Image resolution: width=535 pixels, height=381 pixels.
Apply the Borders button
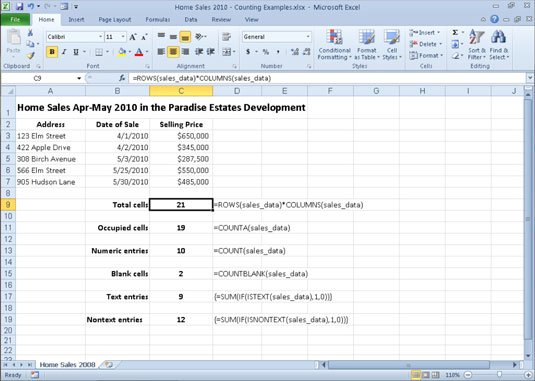pyautogui.click(x=99, y=52)
